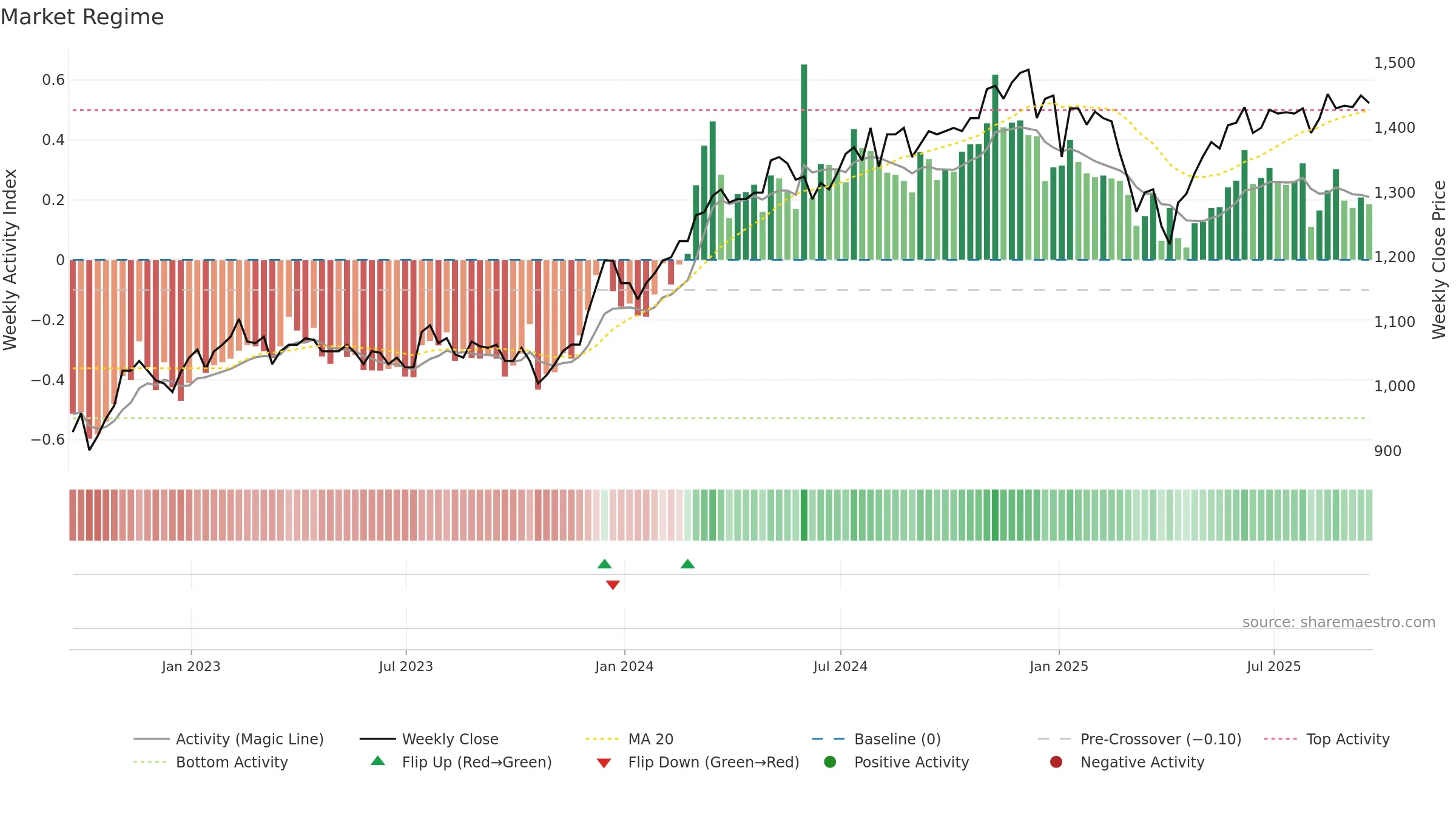Screen dimensions: 1456x819
Task: Click the Weekly Activity Index axis title
Action: click(10, 260)
